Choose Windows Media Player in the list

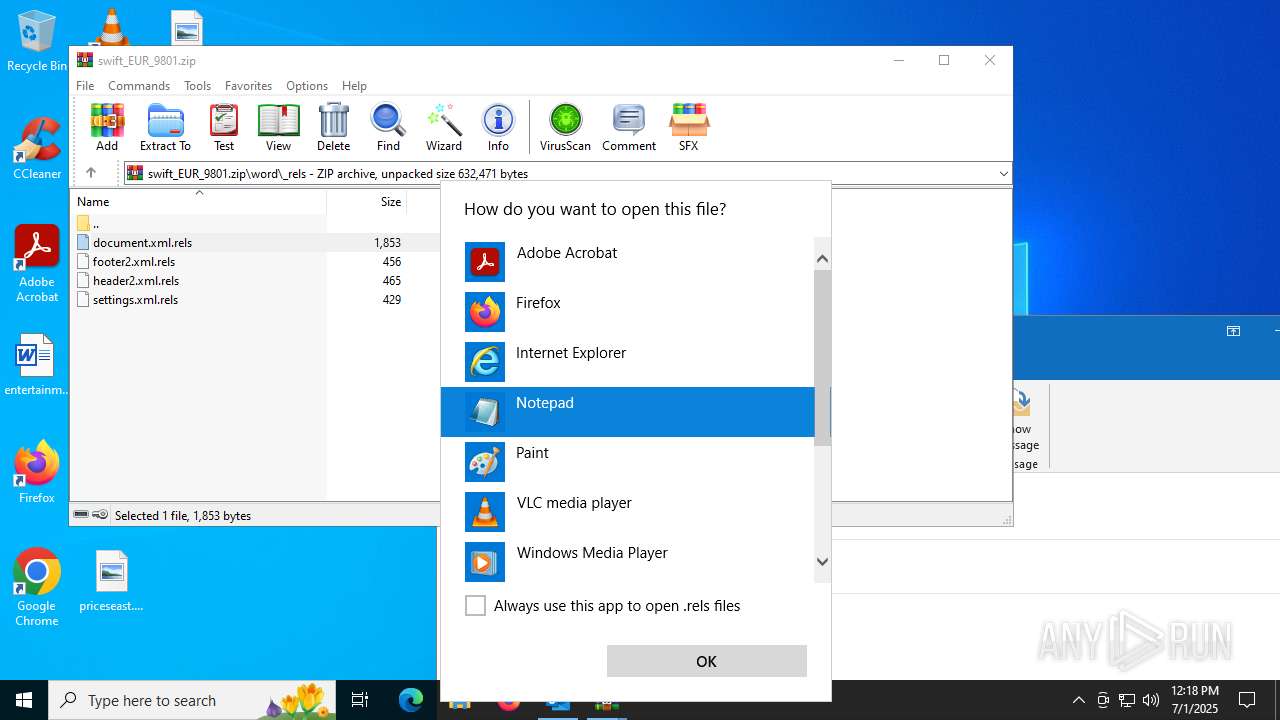(x=628, y=562)
